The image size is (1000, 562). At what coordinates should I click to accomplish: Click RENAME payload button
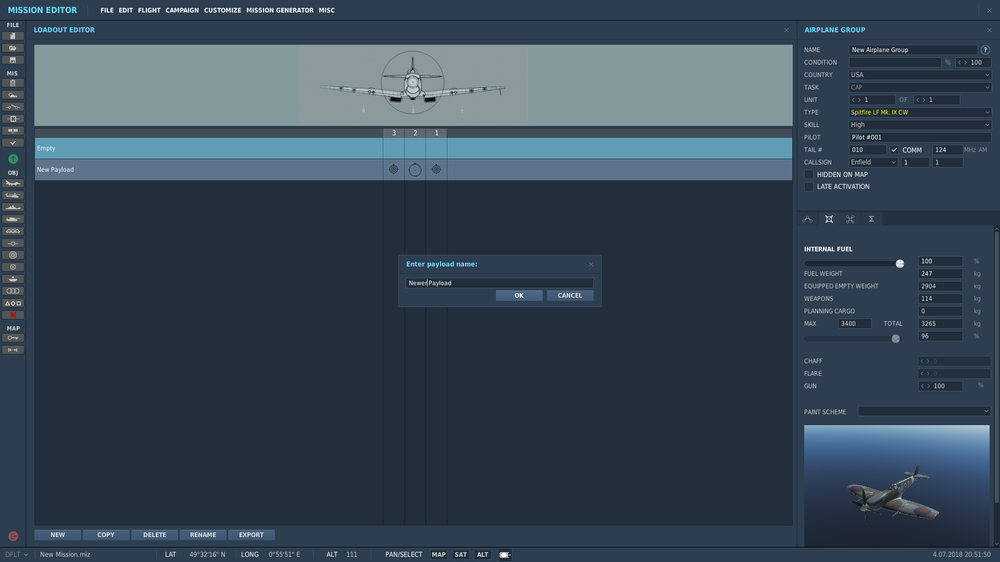pos(203,535)
